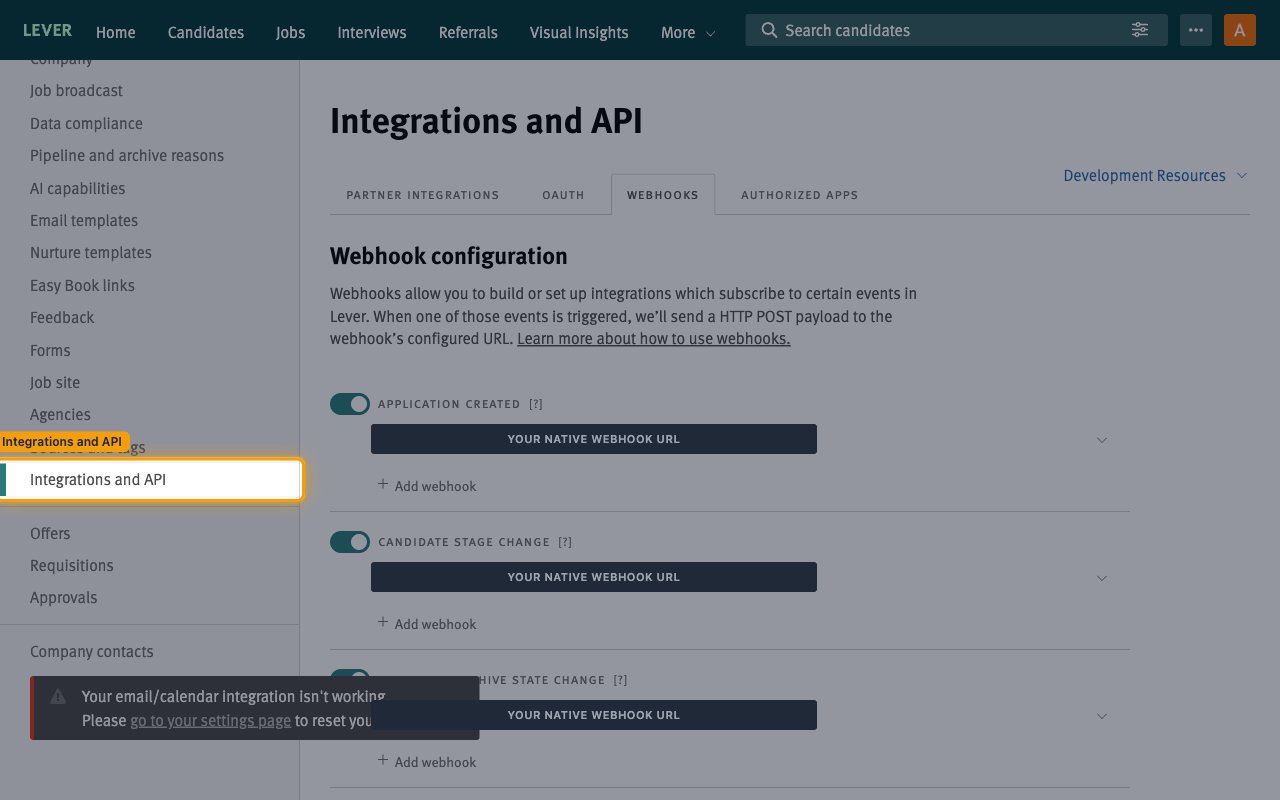Toggle Candidate Stage Change webhook switch

click(x=350, y=542)
